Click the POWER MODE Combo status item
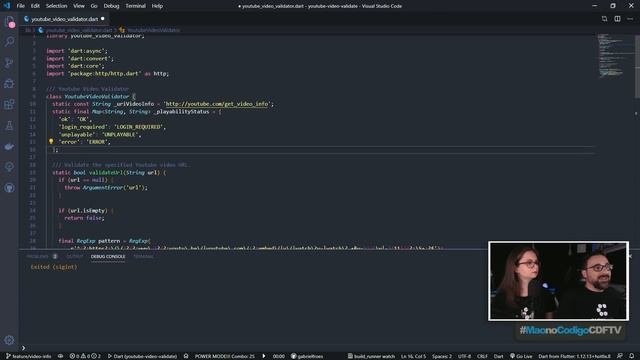 coord(224,356)
